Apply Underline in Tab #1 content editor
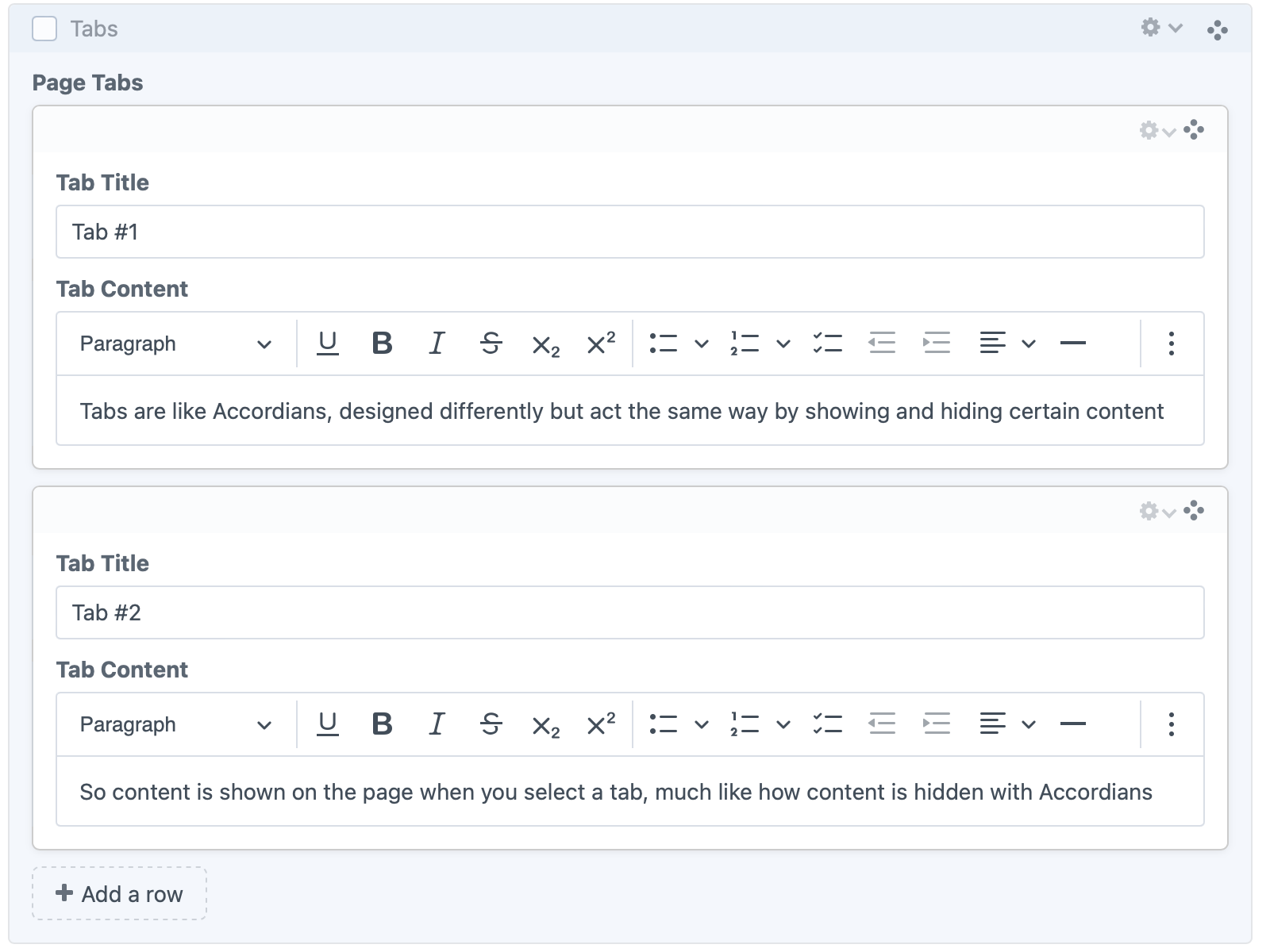Viewport: 1270px width, 952px height. point(327,344)
